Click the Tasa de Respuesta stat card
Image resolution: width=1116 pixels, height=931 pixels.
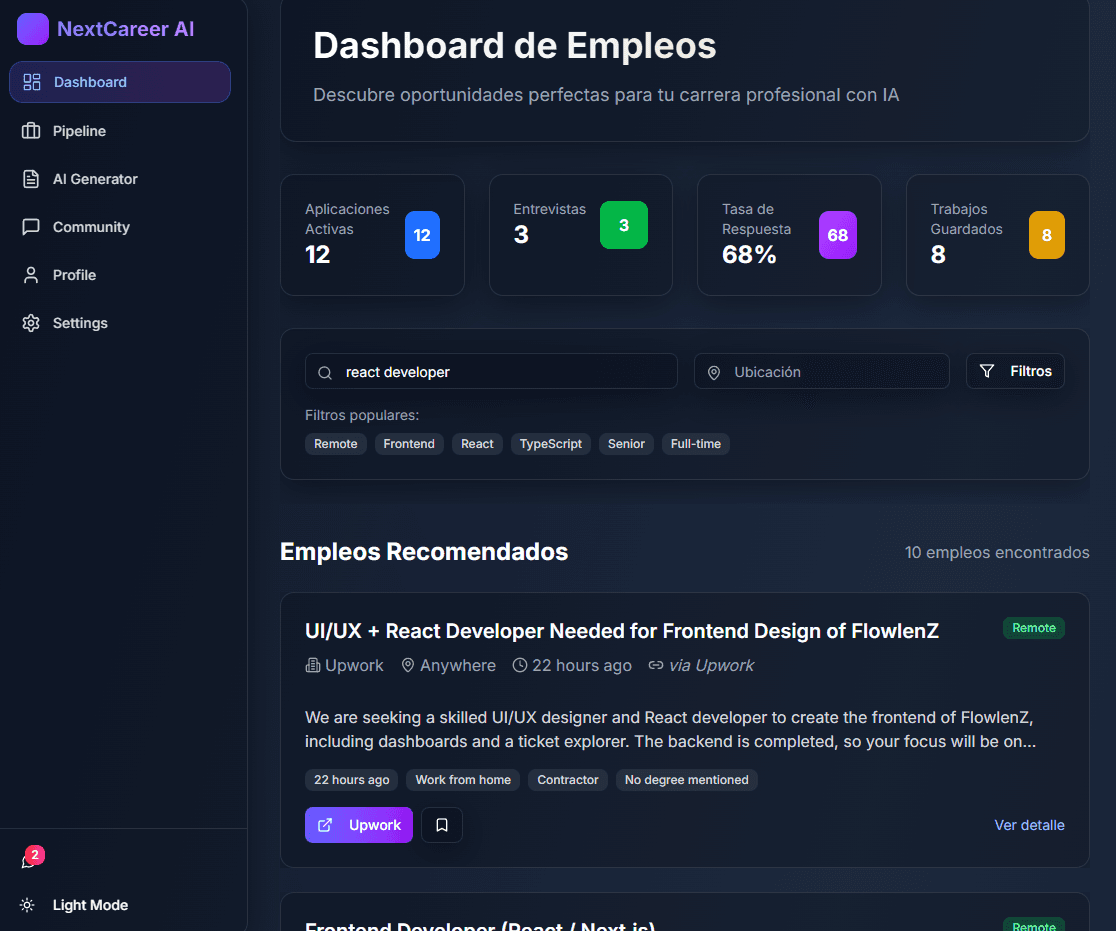click(789, 235)
